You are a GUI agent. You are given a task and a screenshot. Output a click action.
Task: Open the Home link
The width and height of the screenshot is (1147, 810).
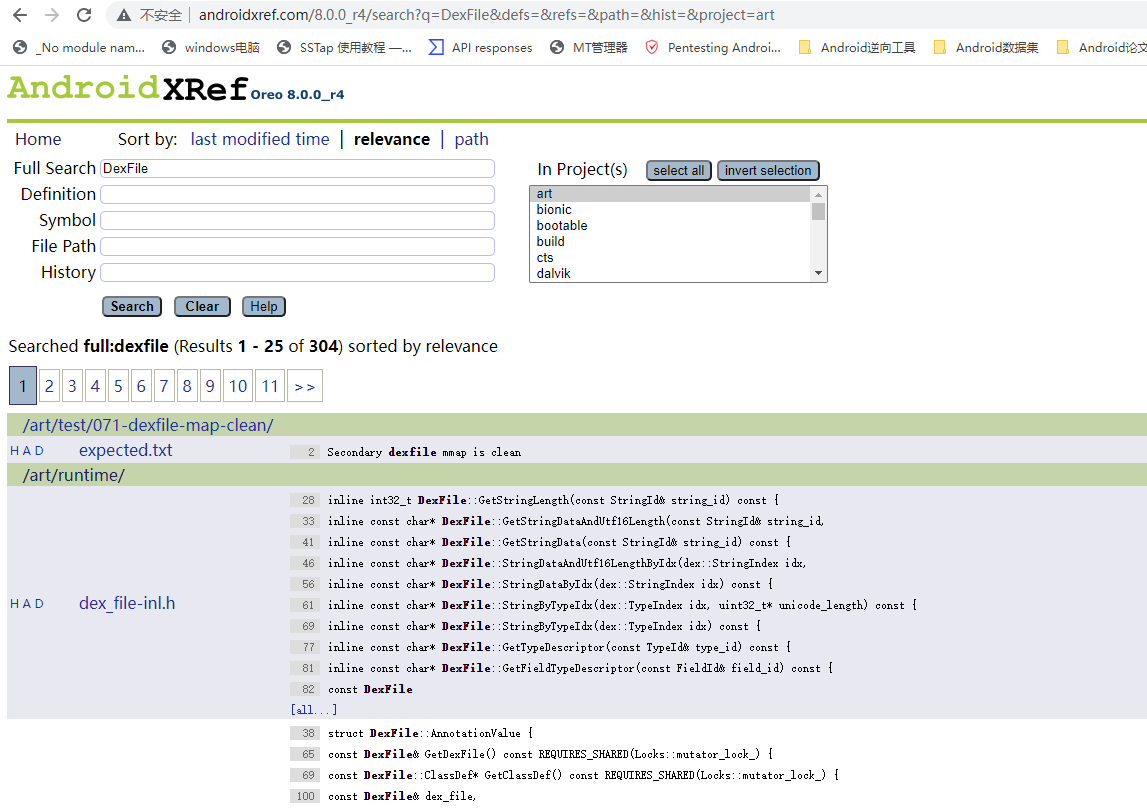[x=38, y=139]
